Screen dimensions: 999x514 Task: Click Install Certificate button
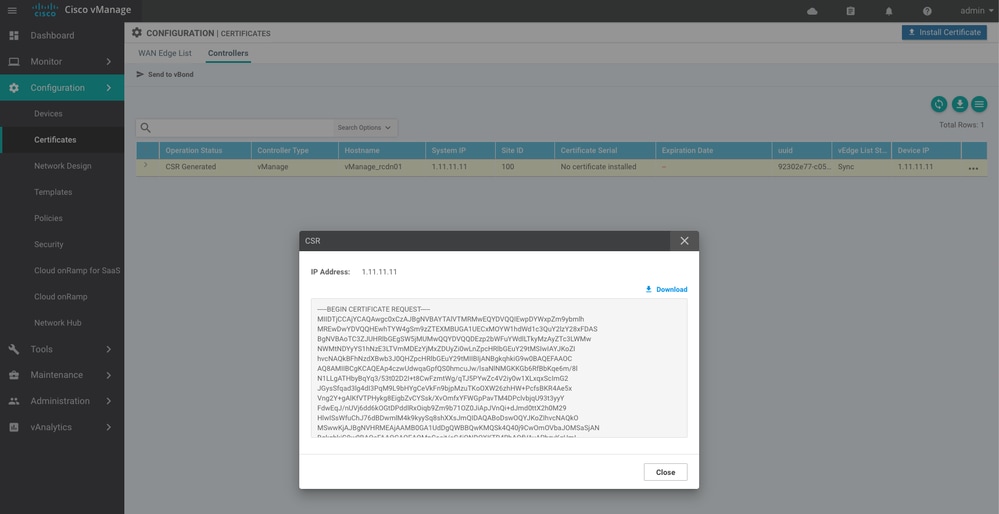[x=944, y=32]
